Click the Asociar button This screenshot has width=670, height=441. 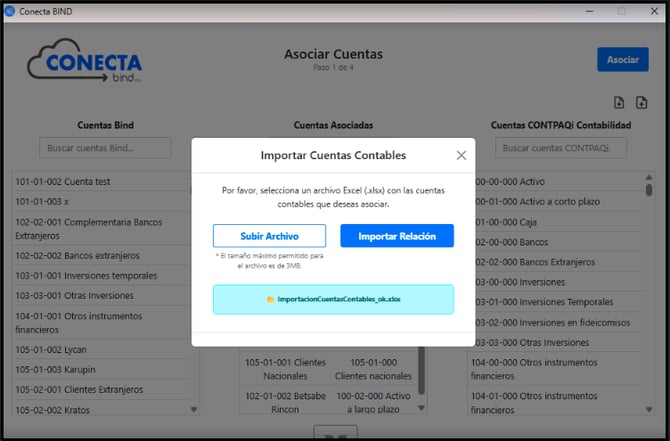623,59
